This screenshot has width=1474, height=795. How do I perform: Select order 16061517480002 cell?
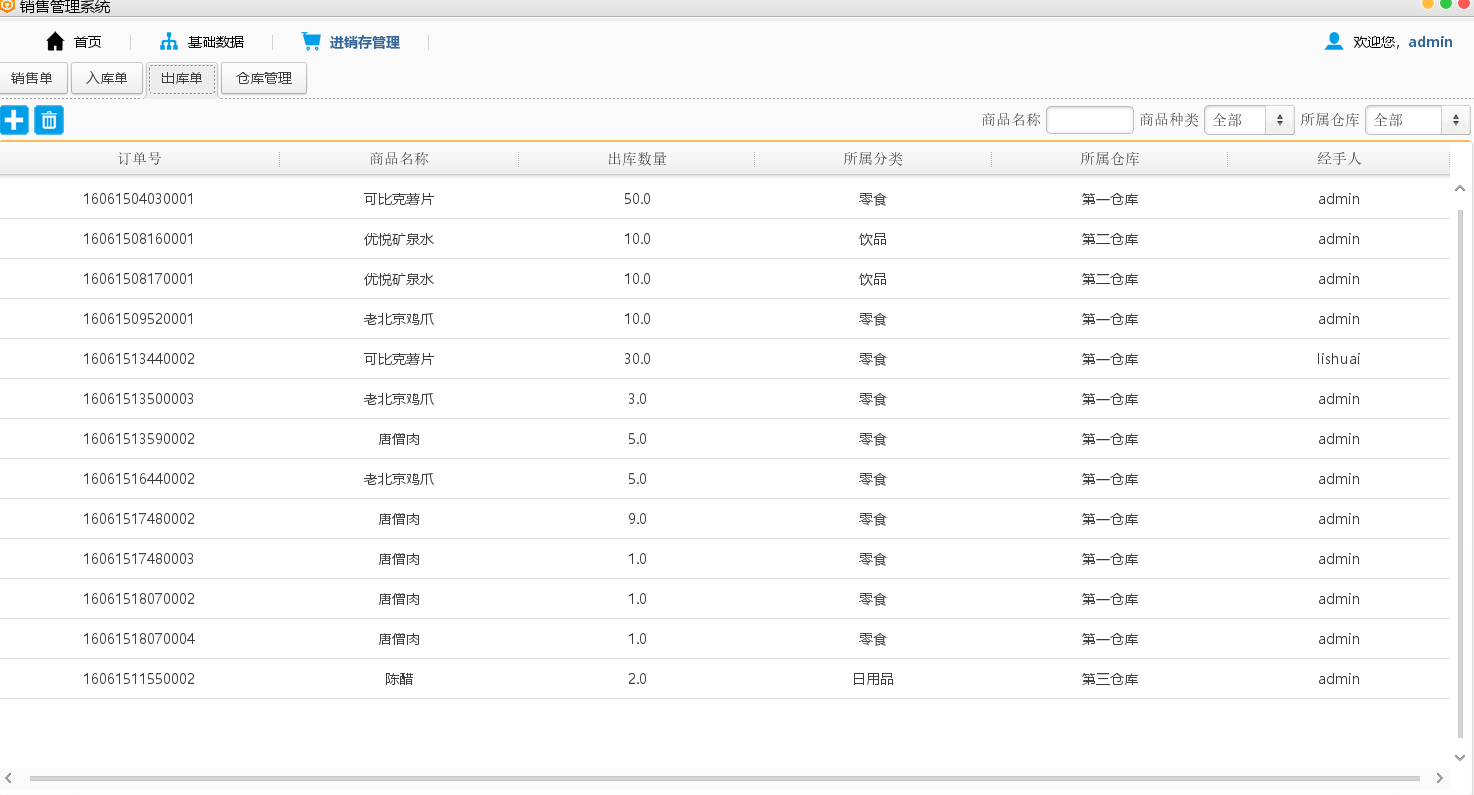point(139,519)
